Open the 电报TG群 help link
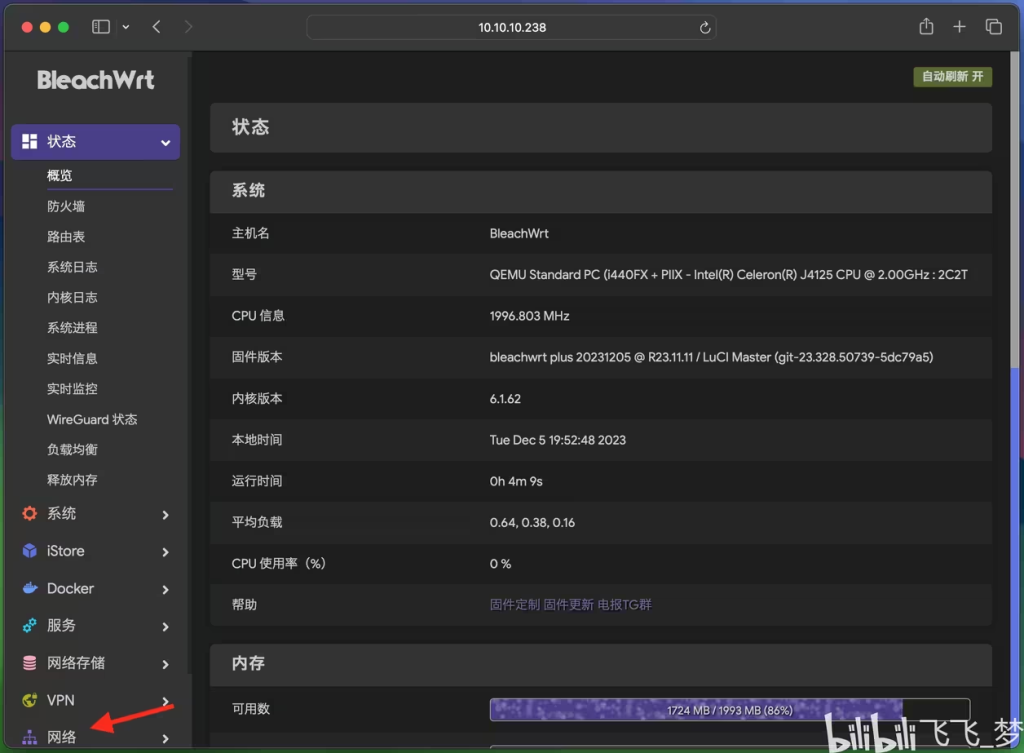1024x753 pixels. (624, 605)
